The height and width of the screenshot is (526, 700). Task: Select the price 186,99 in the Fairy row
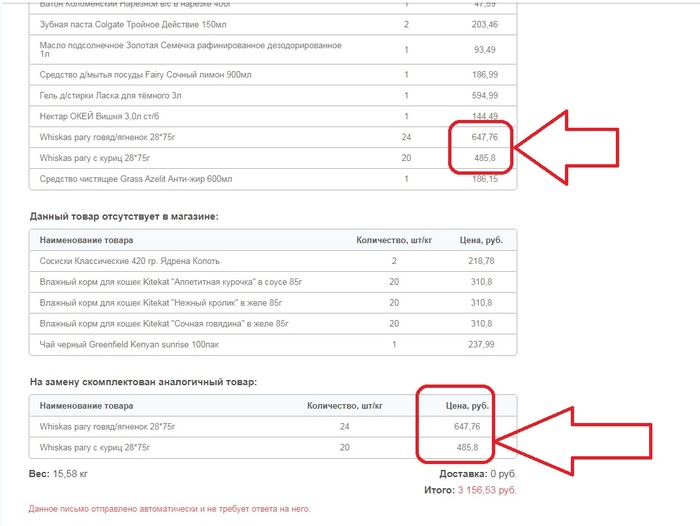[485, 75]
